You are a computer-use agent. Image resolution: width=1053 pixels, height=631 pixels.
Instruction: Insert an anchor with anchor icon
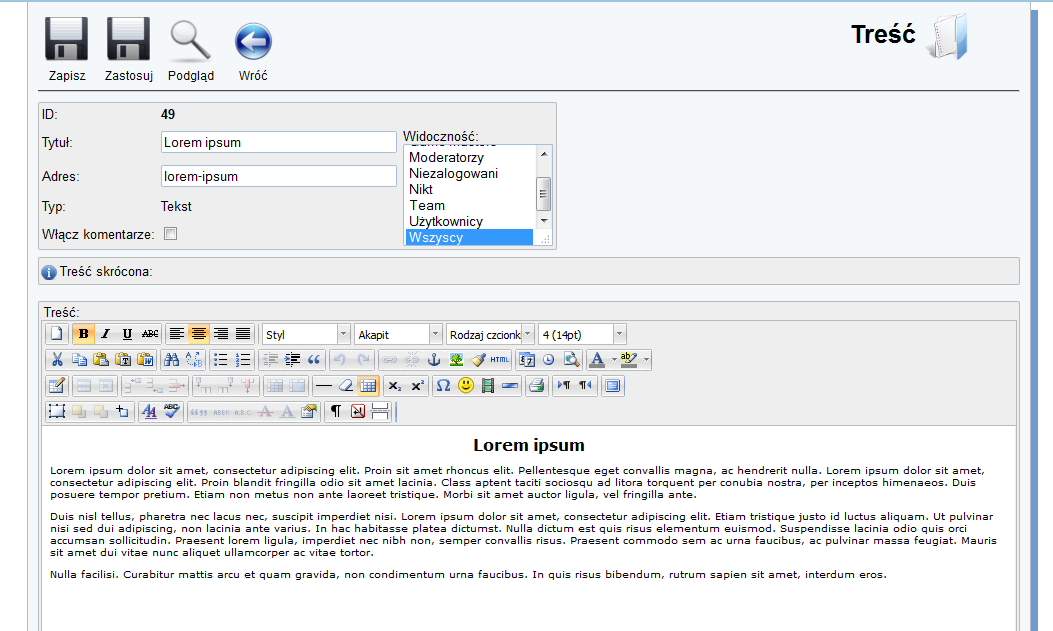[434, 360]
